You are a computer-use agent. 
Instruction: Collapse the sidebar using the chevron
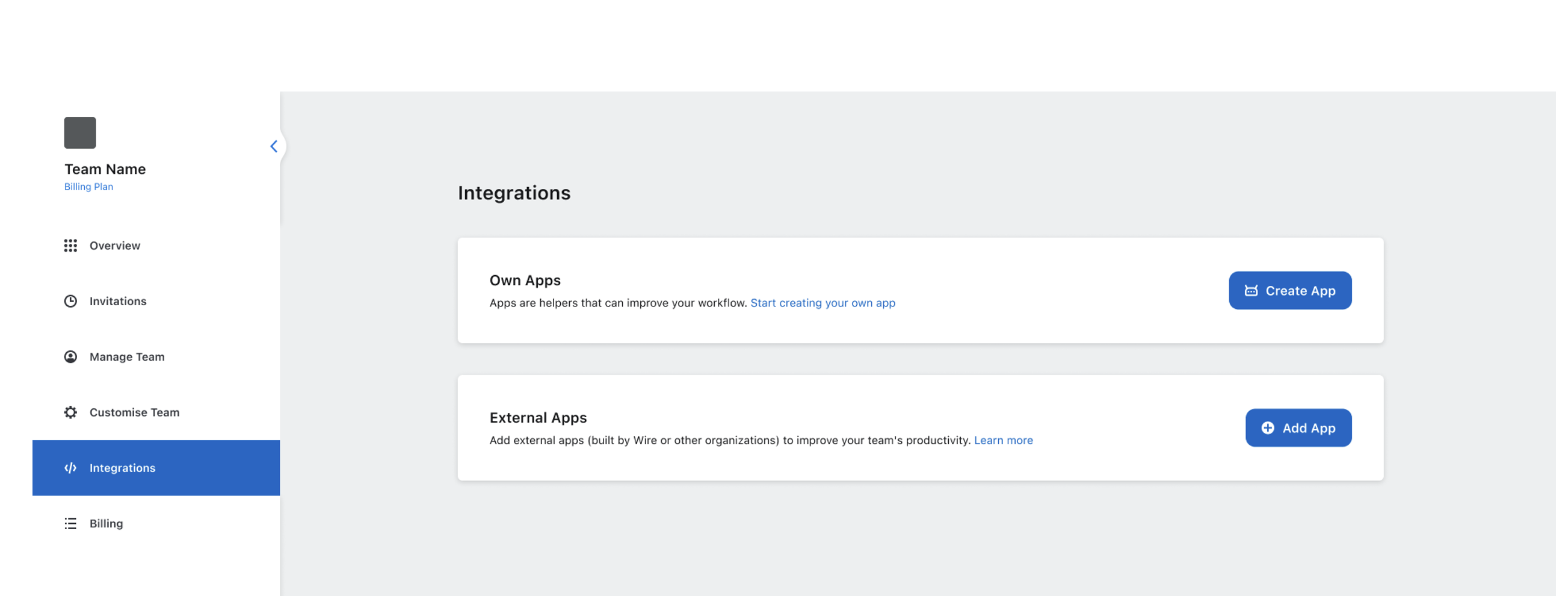pyautogui.click(x=273, y=146)
